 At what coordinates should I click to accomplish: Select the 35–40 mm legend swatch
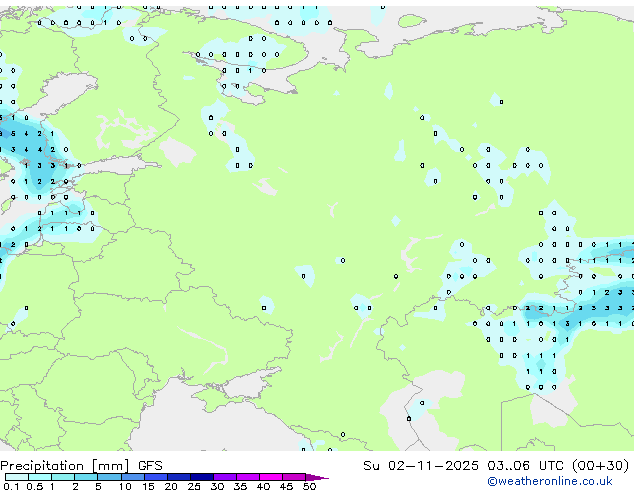point(248,477)
